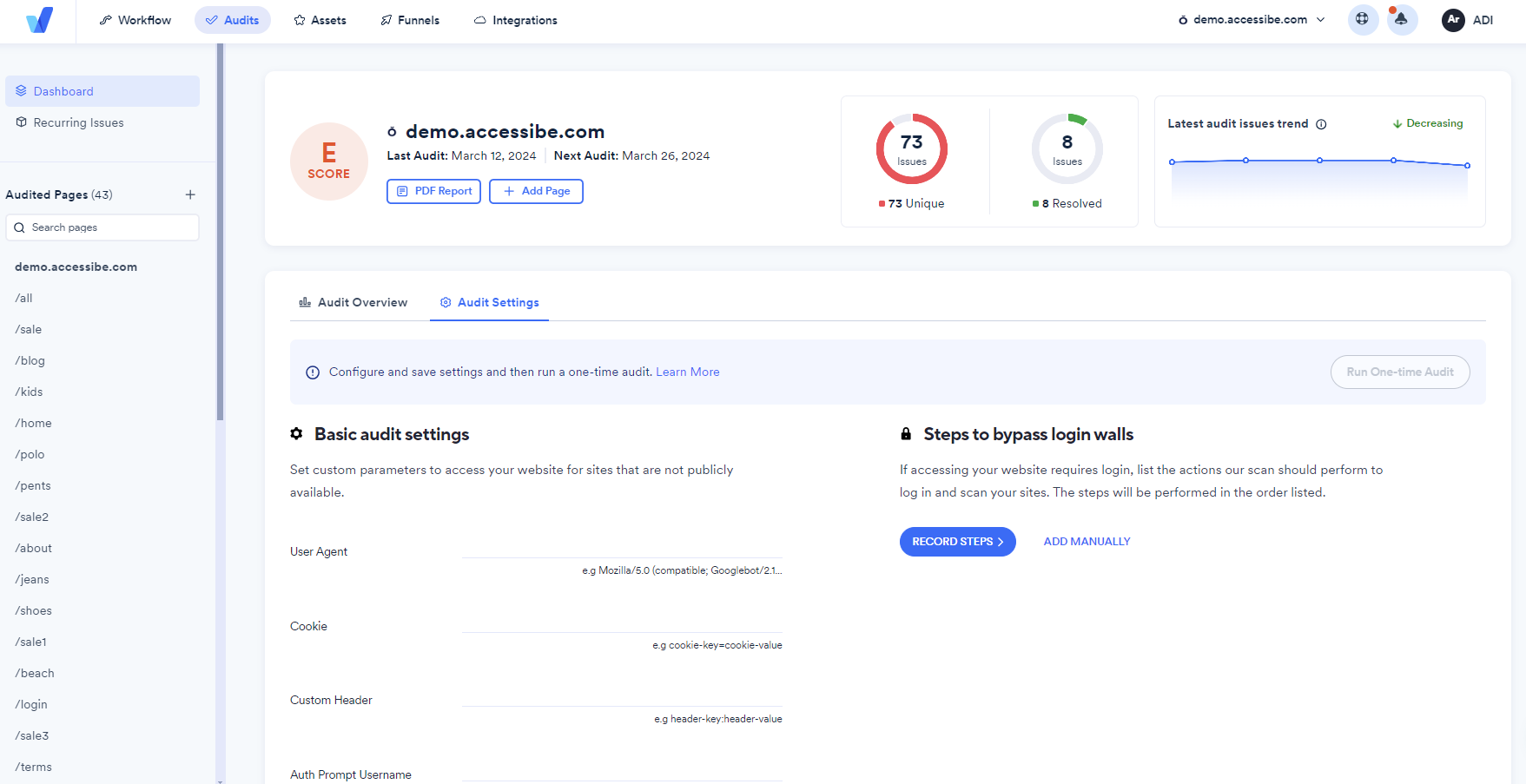The image size is (1526, 784).
Task: Select the /sale1 page
Action: point(30,642)
